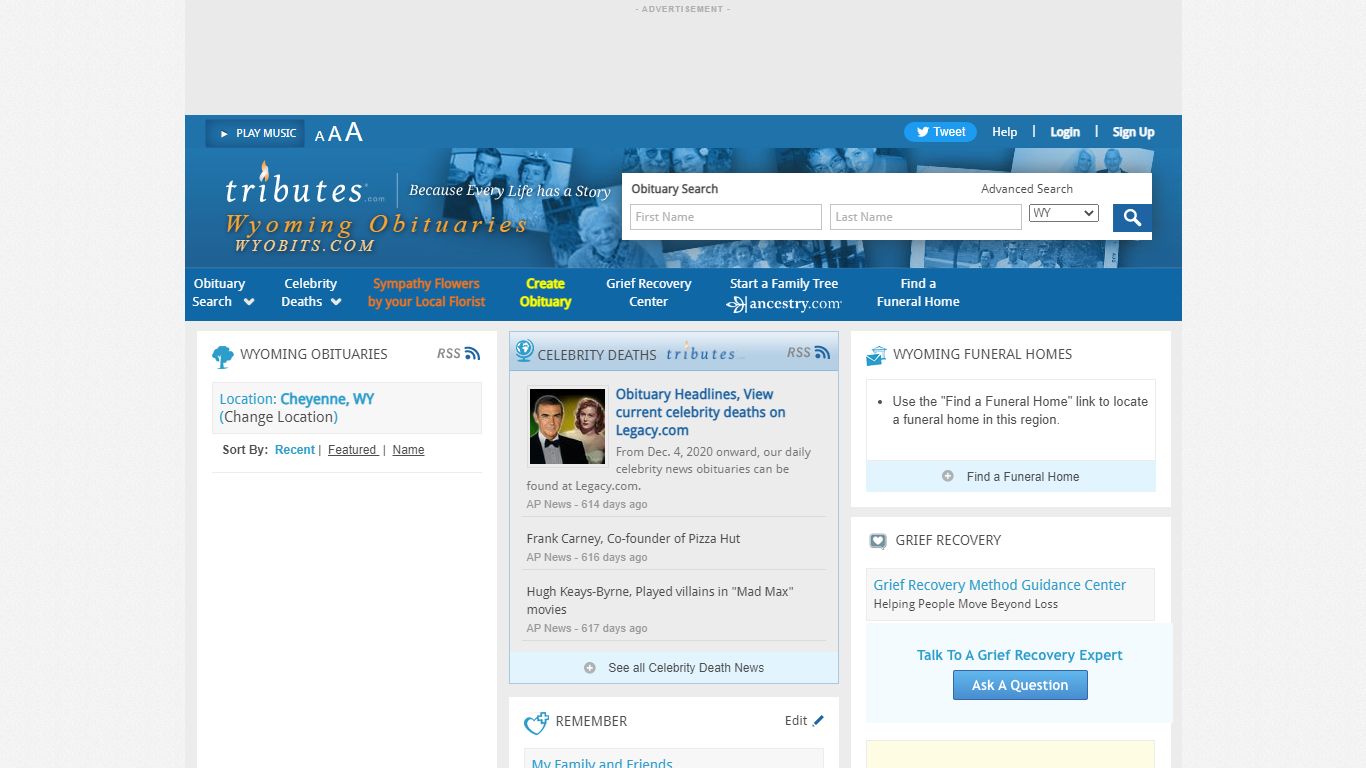The width and height of the screenshot is (1366, 768).
Task: Expand the Celebrity Deaths menu
Action: pos(311,293)
